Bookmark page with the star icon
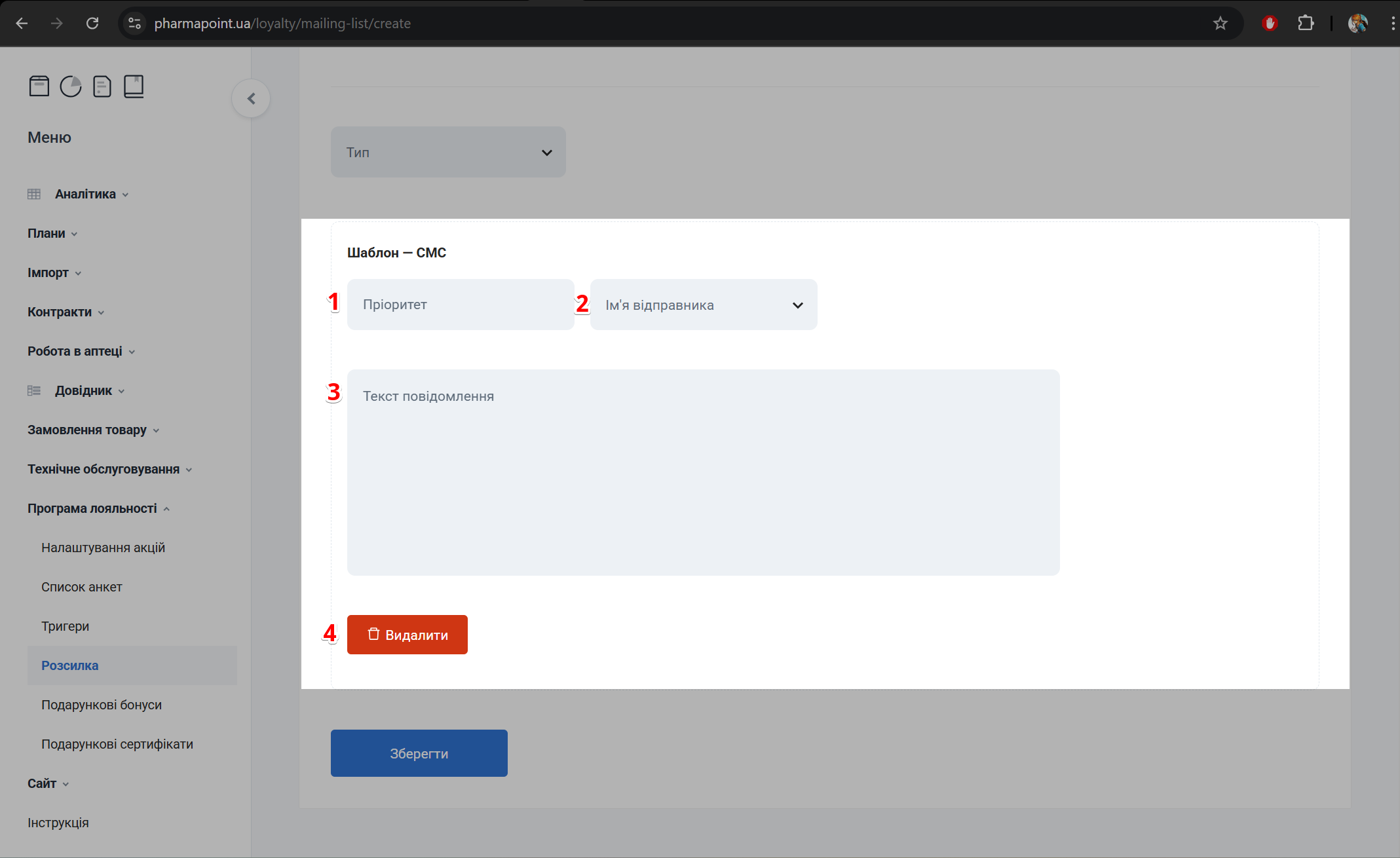This screenshot has width=1400, height=858. coord(1220,24)
